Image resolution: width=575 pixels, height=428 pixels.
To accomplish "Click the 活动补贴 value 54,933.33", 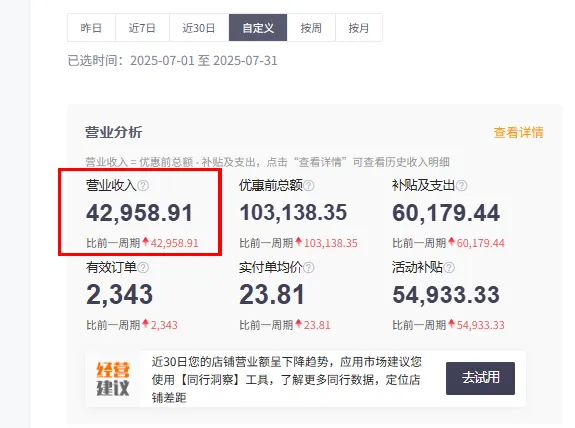I will (446, 295).
